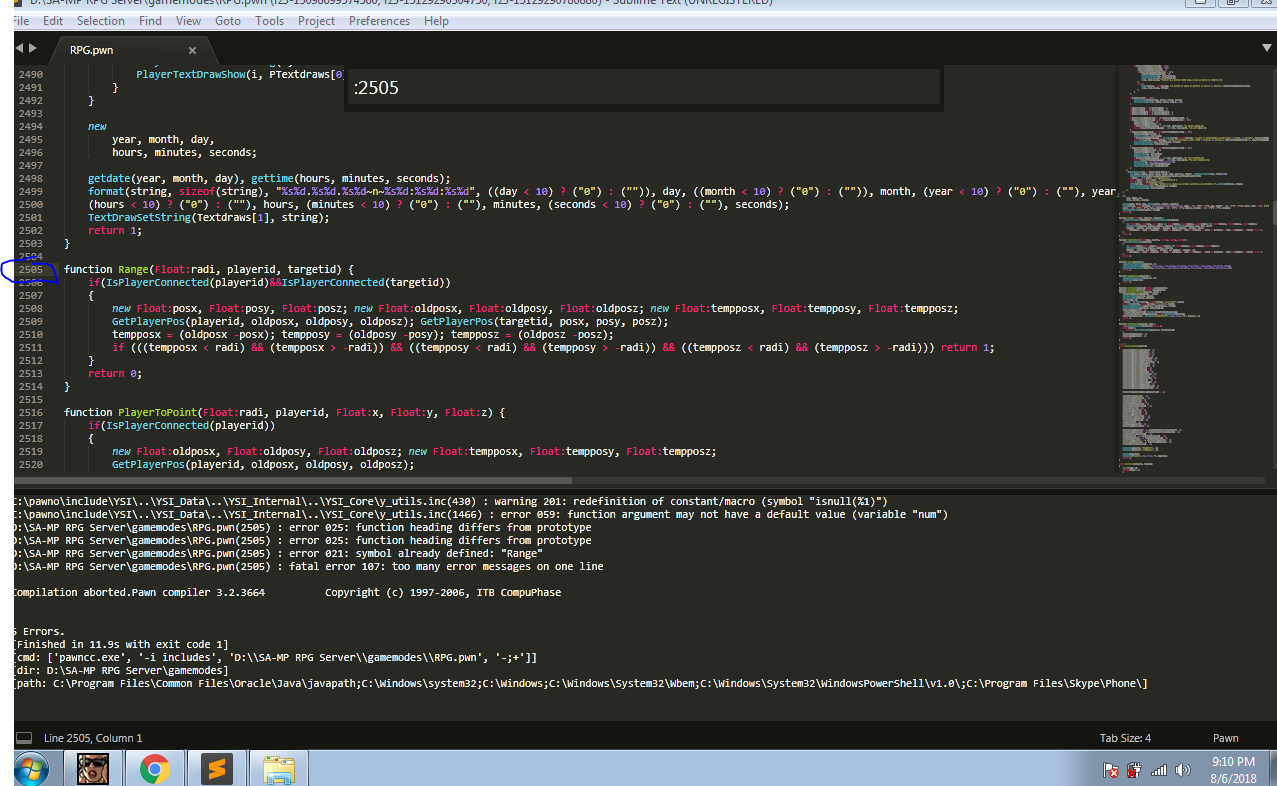Open the Tools menu
The height and width of the screenshot is (786, 1277).
point(269,20)
